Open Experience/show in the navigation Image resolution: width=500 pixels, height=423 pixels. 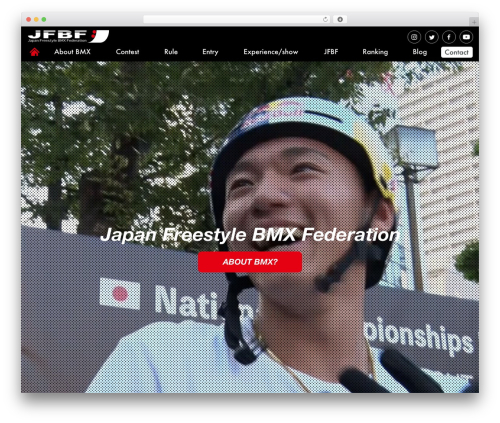[x=271, y=52]
